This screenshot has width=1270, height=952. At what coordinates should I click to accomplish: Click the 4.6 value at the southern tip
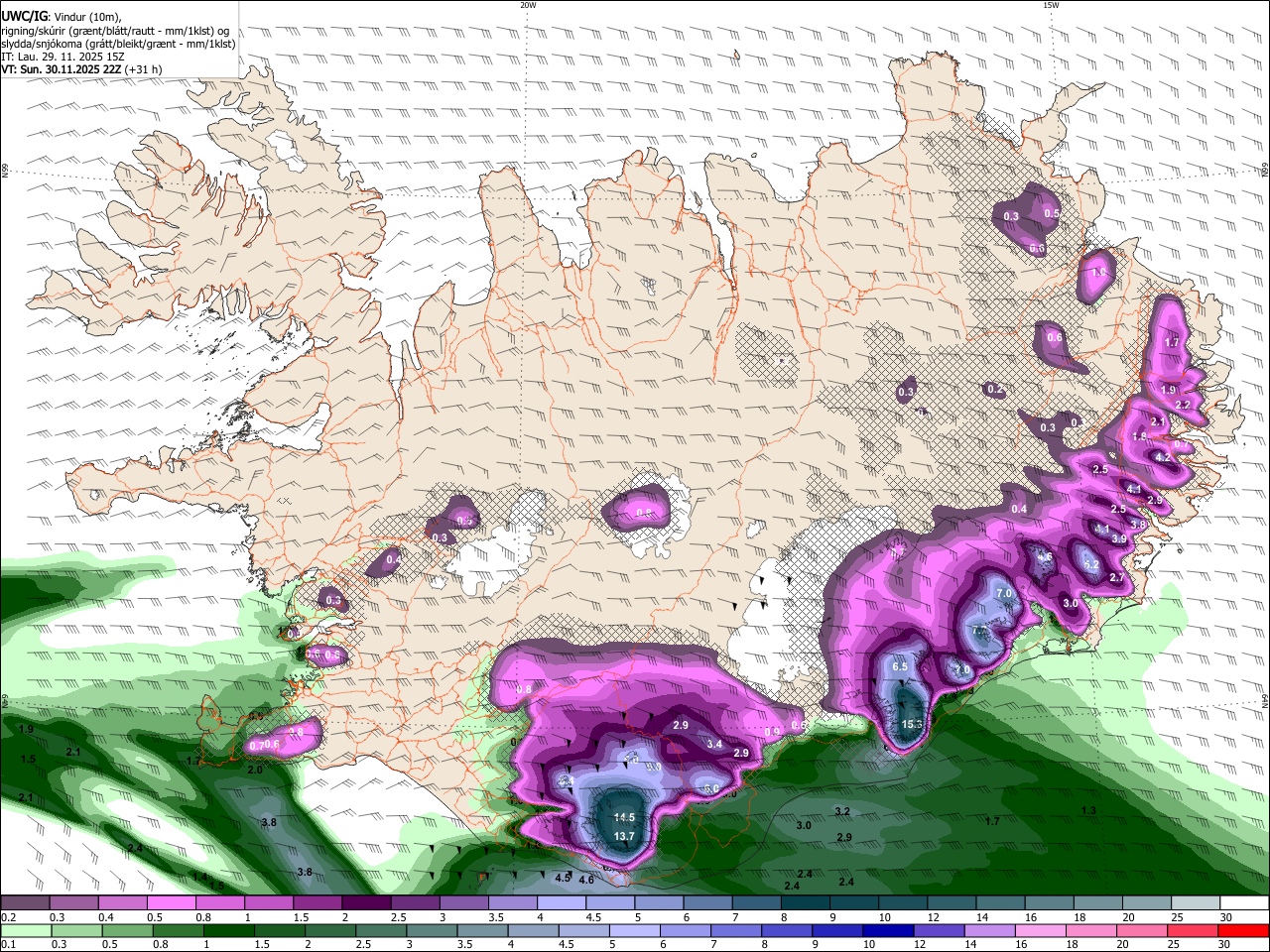pyautogui.click(x=586, y=880)
